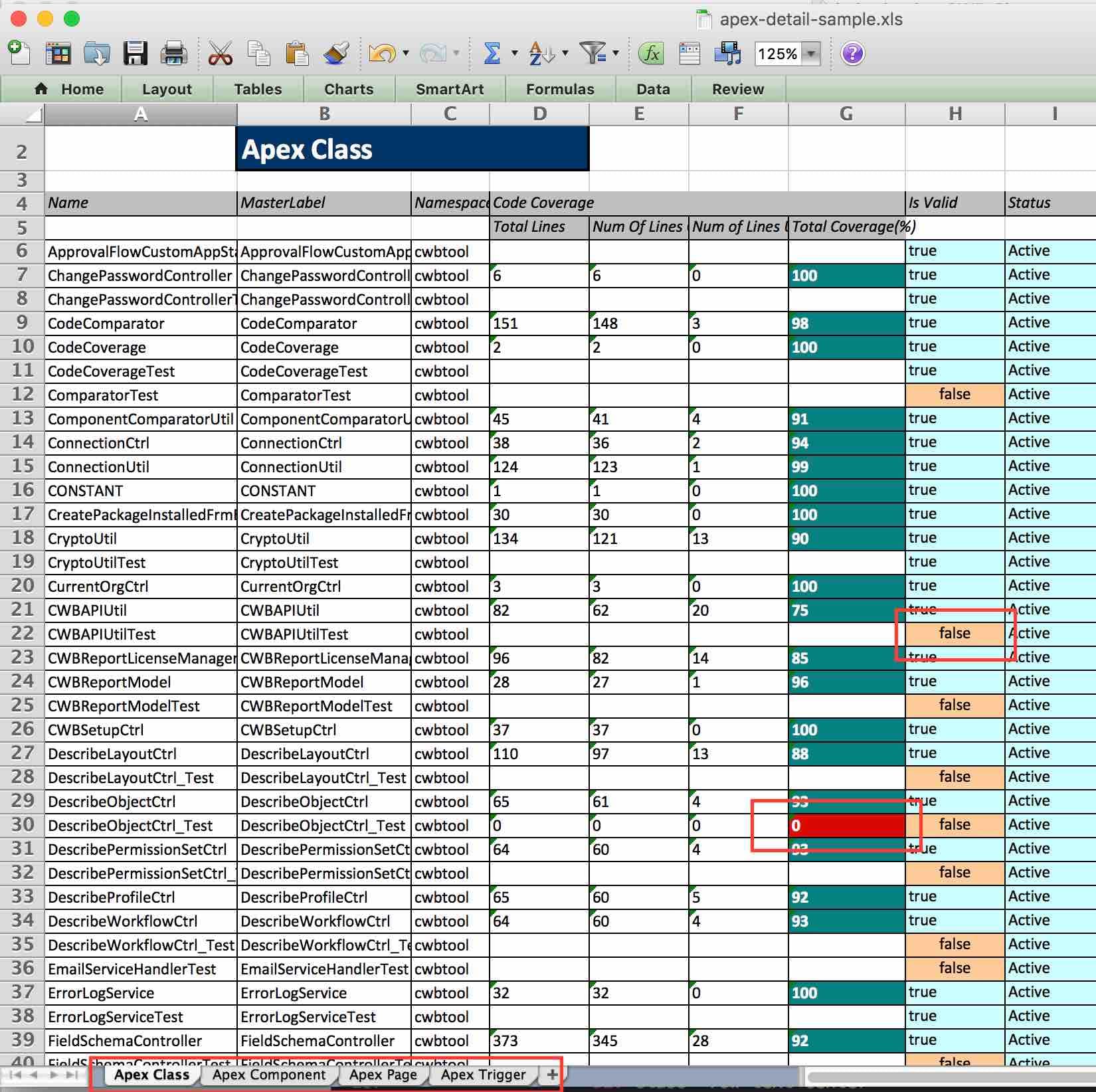Sort A to Z icon
Viewport: 1096px width, 1092px height.
coord(541,53)
